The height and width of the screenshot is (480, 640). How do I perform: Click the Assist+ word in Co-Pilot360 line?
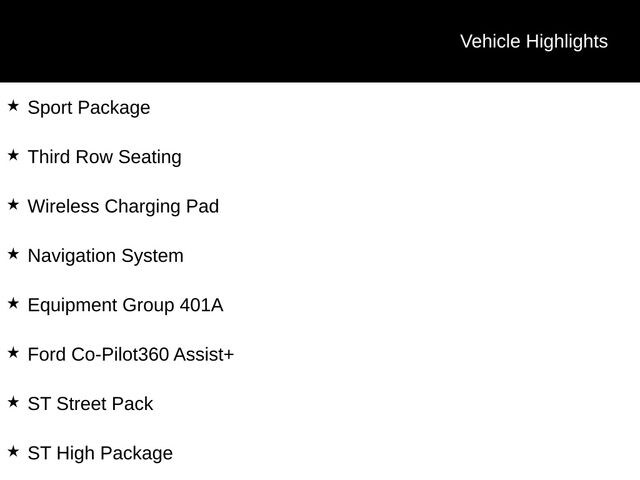pyautogui.click(x=203, y=355)
